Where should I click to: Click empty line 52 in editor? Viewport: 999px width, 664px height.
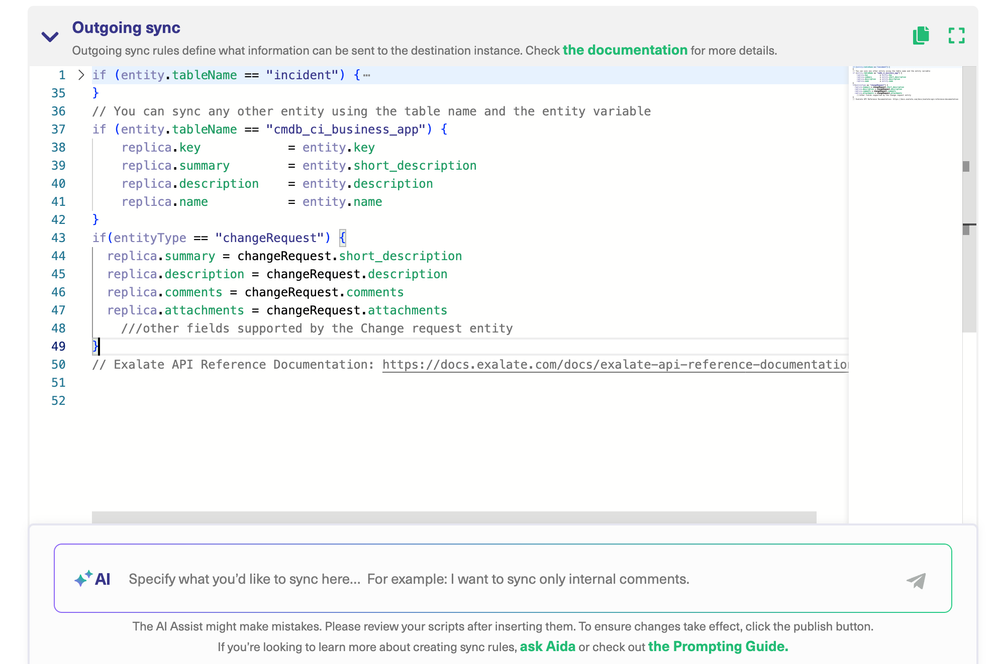coord(400,401)
